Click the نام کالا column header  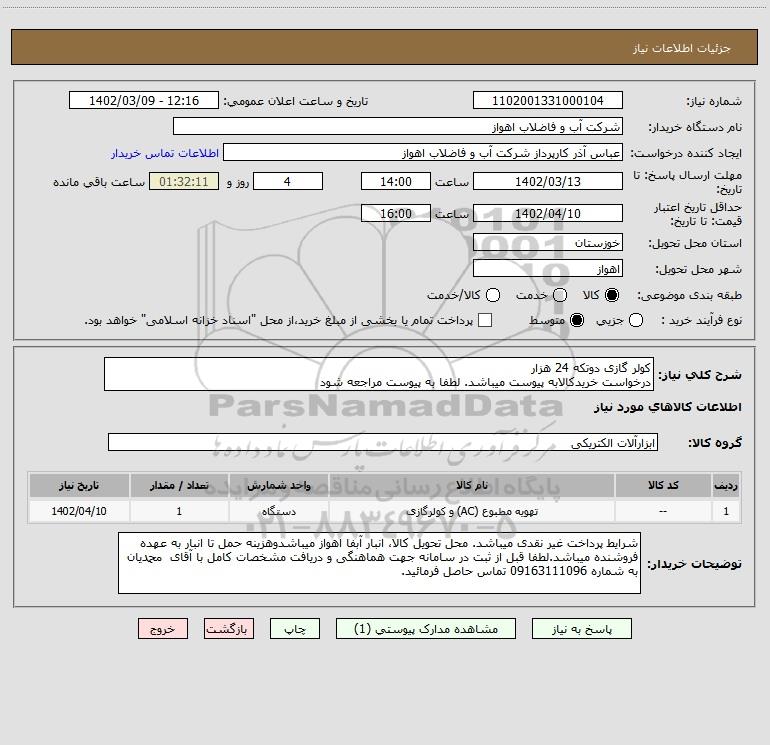pyautogui.click(x=472, y=485)
